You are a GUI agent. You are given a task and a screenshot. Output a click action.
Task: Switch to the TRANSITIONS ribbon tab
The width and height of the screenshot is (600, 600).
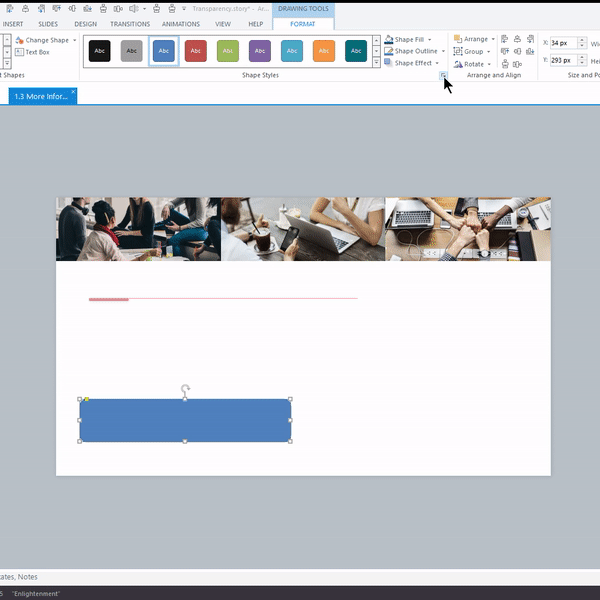(x=130, y=24)
